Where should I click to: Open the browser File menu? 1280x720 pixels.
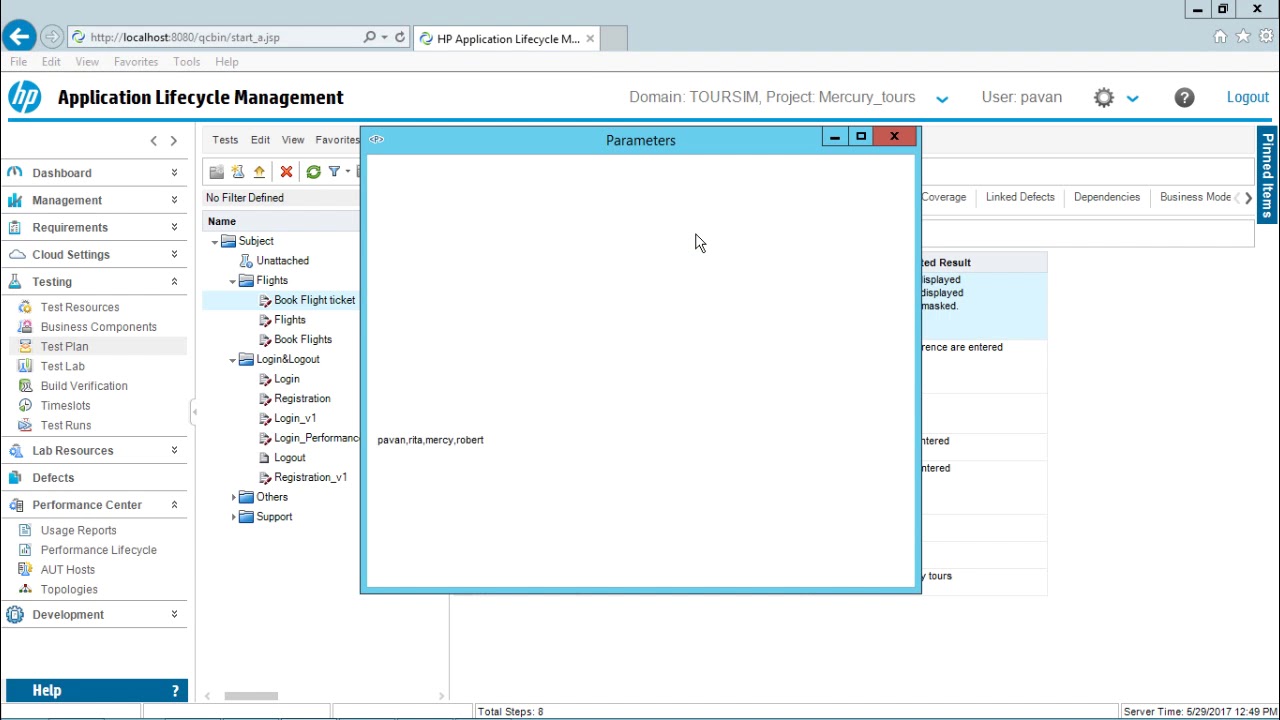pos(19,62)
